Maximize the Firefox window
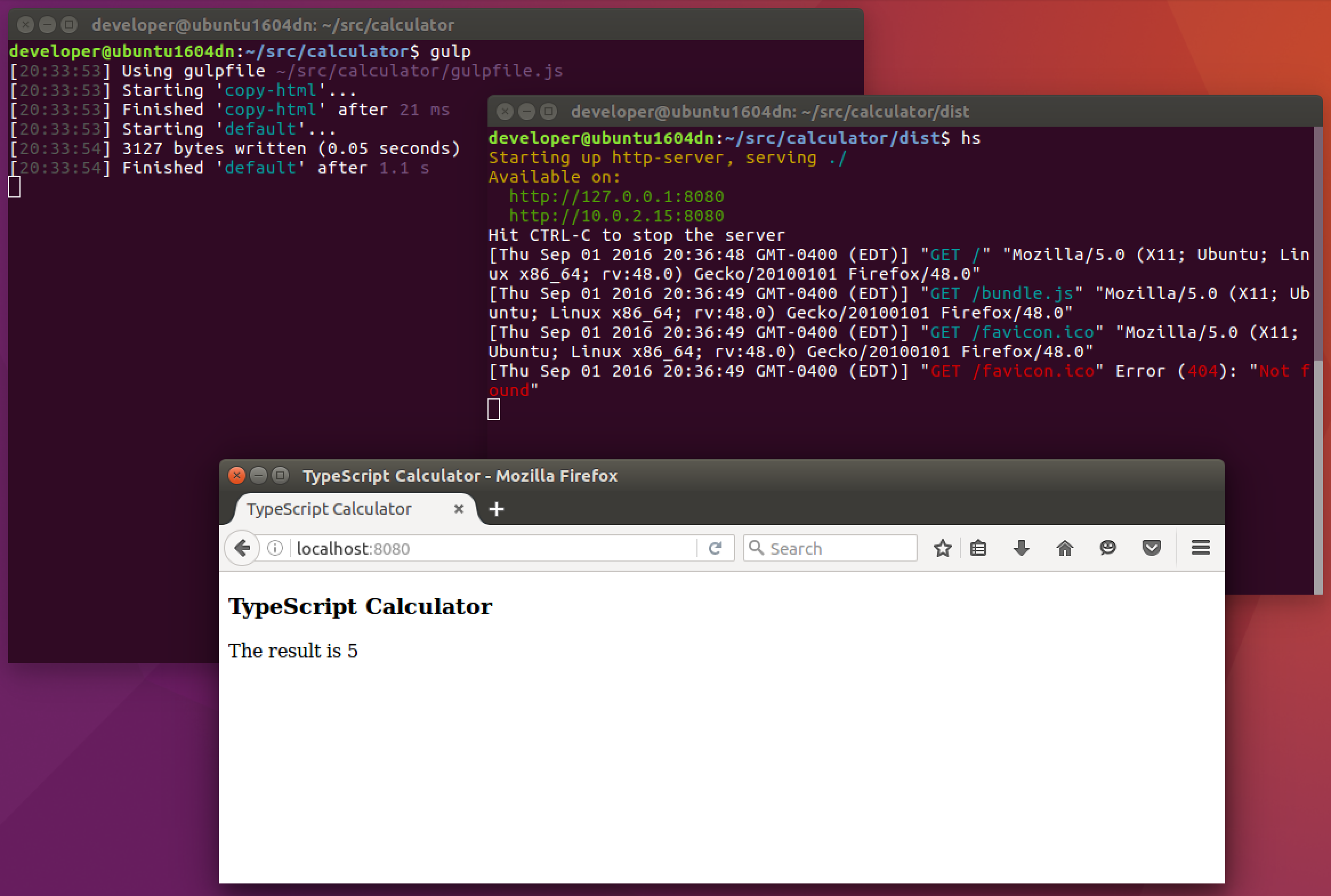 [280, 475]
